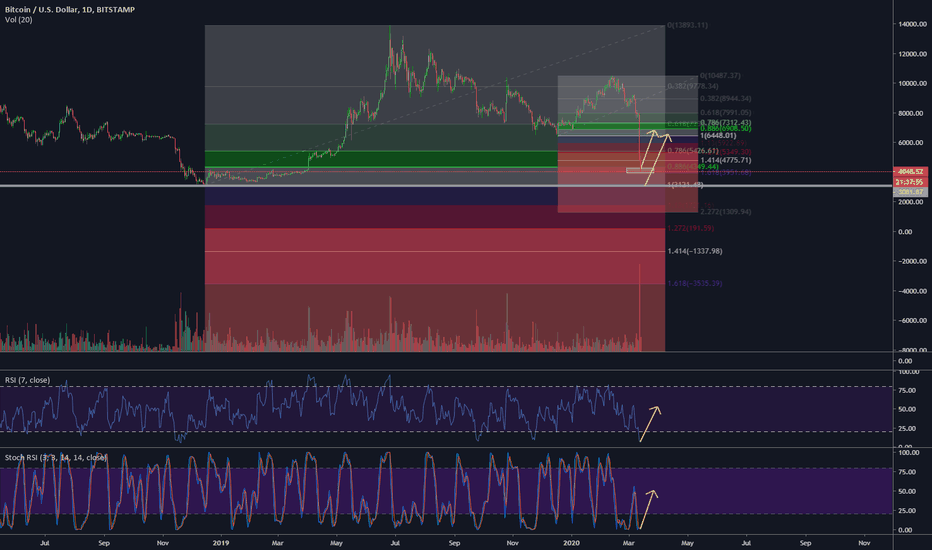Click the '0(13893.11)' Fibonacci label

tap(687, 25)
